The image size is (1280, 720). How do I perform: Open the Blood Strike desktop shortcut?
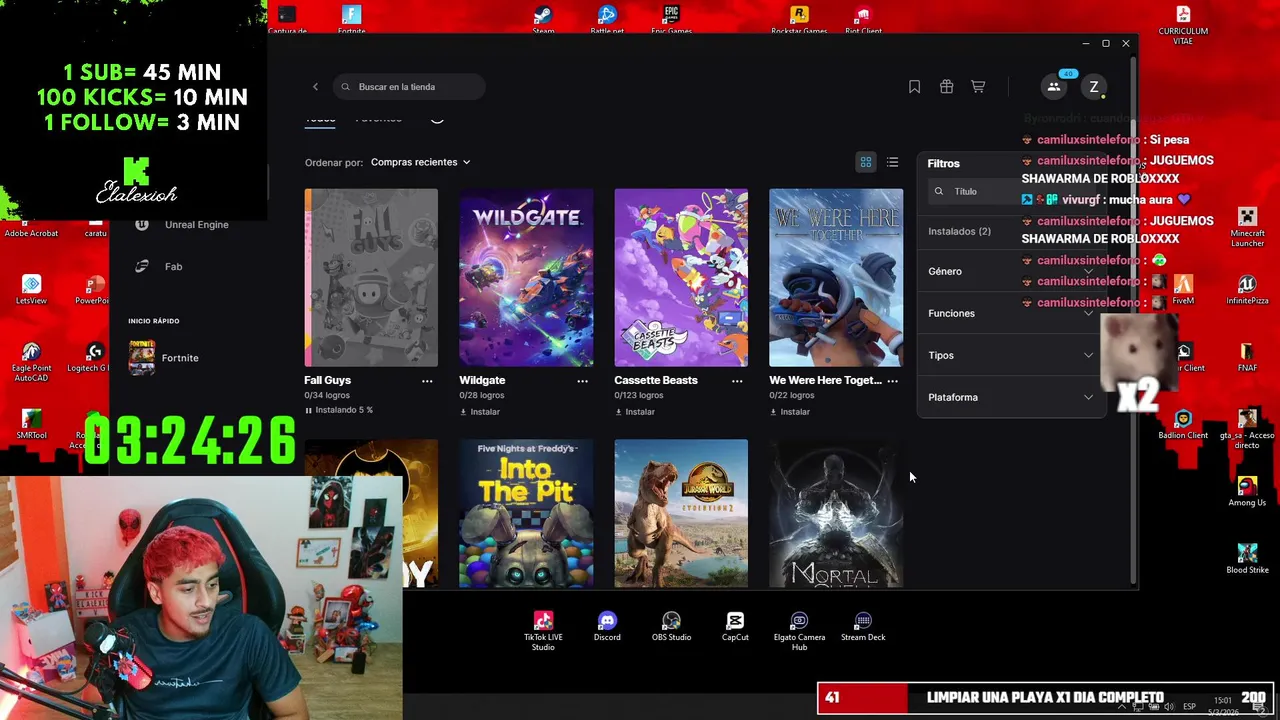(1247, 559)
